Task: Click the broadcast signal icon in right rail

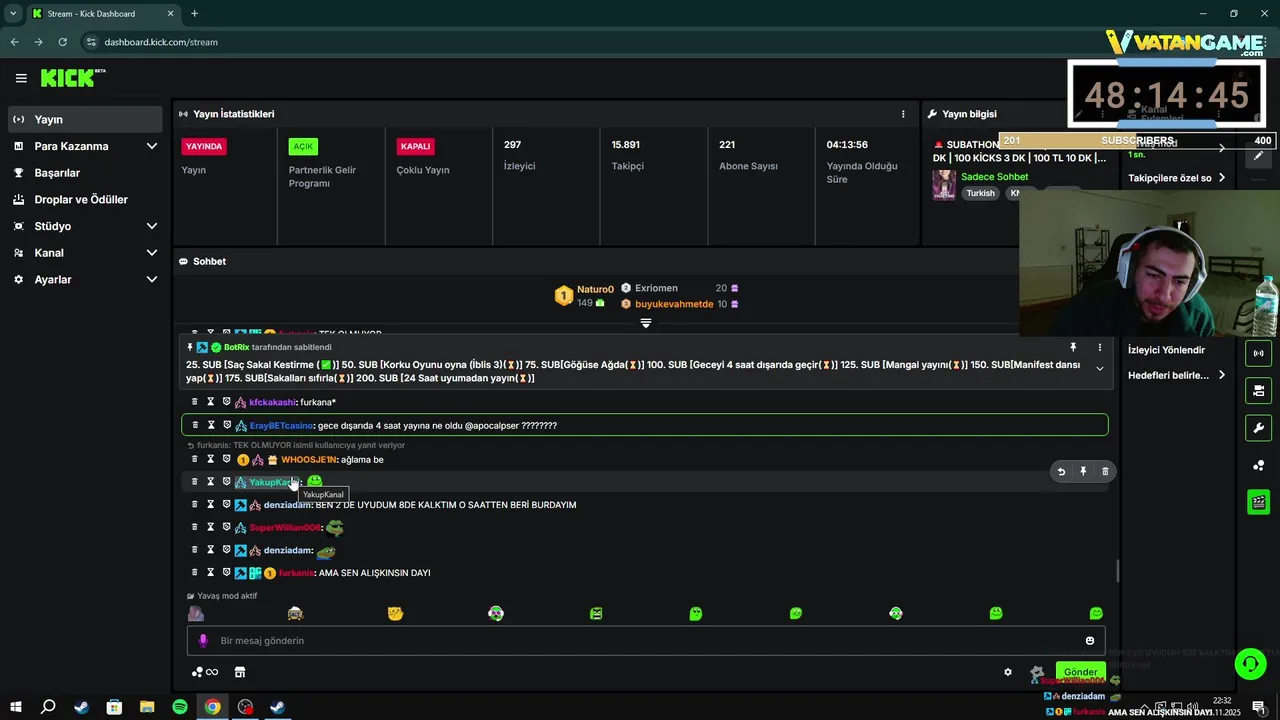Action: pyautogui.click(x=1258, y=353)
